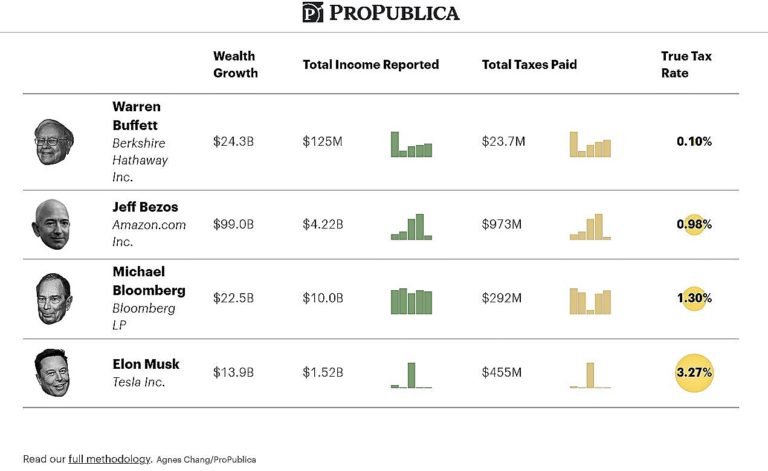Click Bloomberg's 1.30% yellow rate circle
The height and width of the screenshot is (471, 768).
[694, 298]
